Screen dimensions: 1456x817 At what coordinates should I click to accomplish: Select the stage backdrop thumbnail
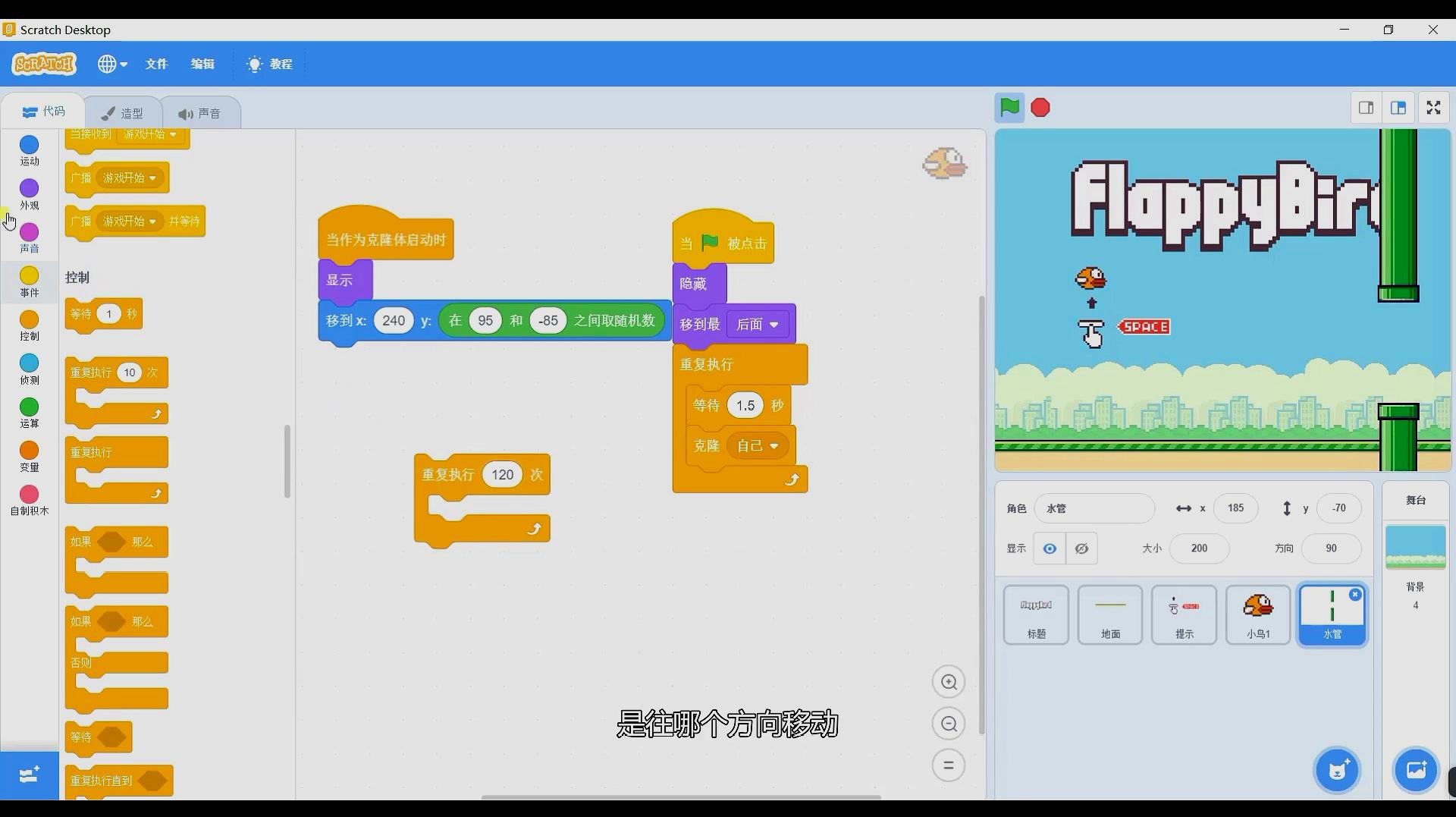pos(1415,546)
